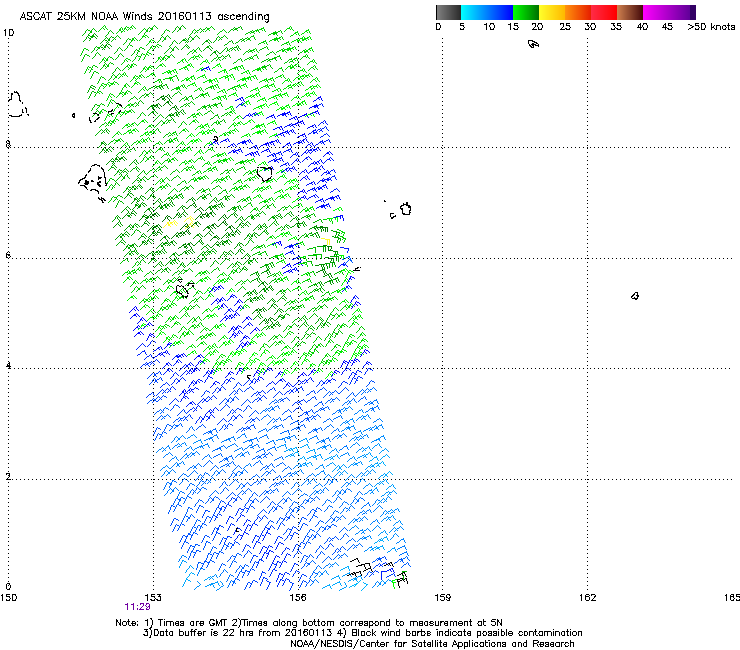740x650 pixels.
Task: Click the purple '11:29' pass time label
Action: click(137, 607)
